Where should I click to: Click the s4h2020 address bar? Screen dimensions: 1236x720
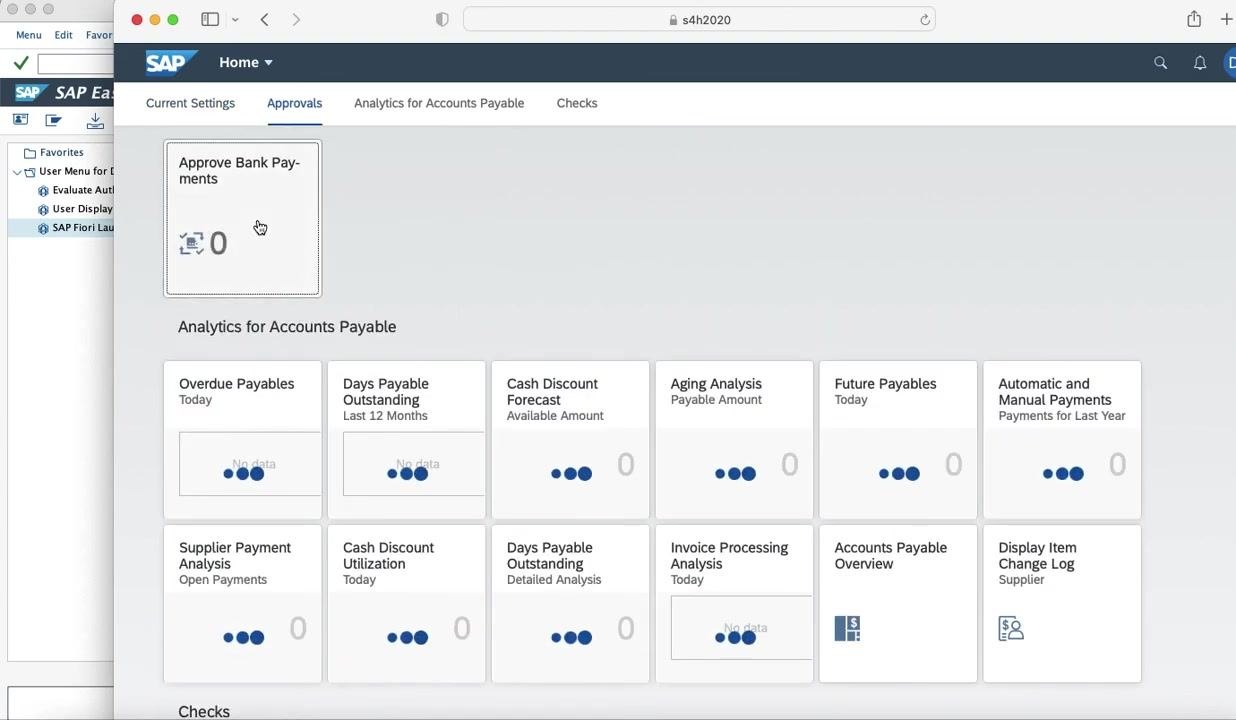coord(699,19)
